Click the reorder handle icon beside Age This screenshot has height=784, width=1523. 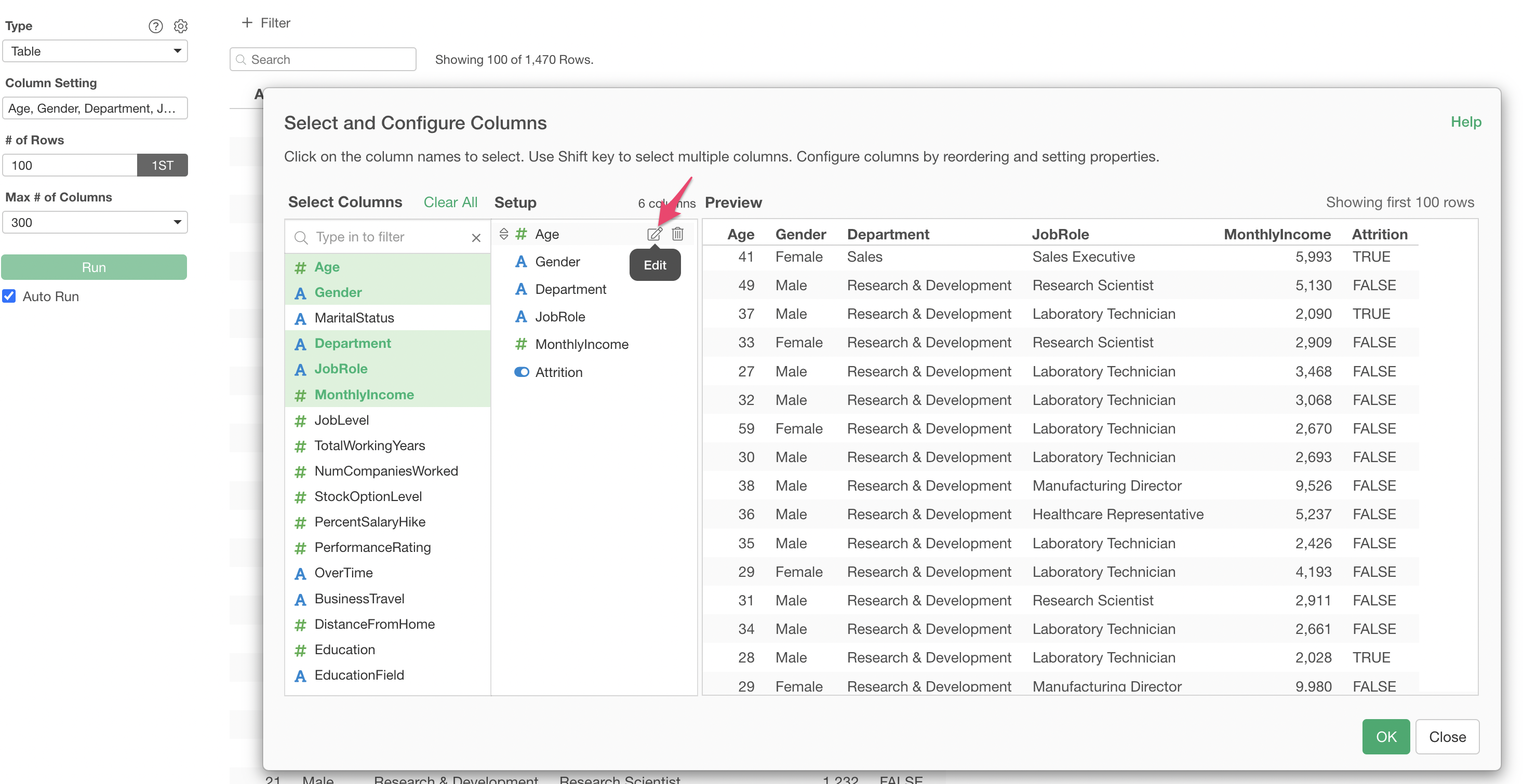pyautogui.click(x=504, y=234)
